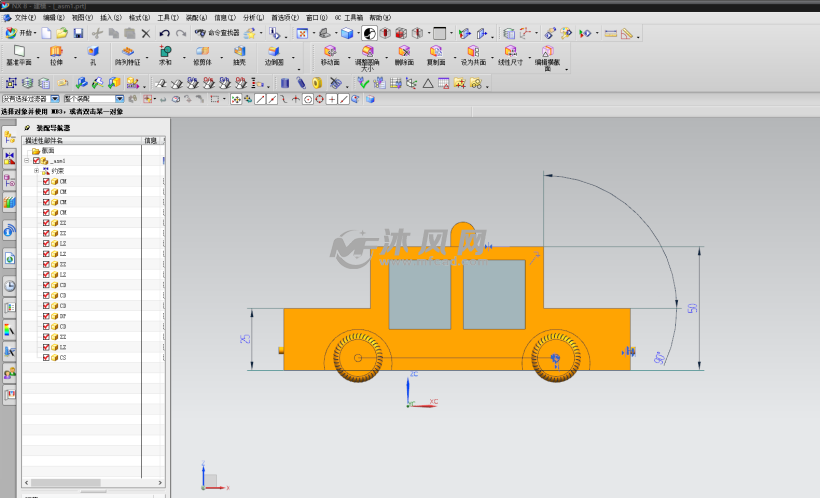The image size is (820, 498).
Task: Select the blue shaded cube rendering icon
Action: pyautogui.click(x=347, y=33)
